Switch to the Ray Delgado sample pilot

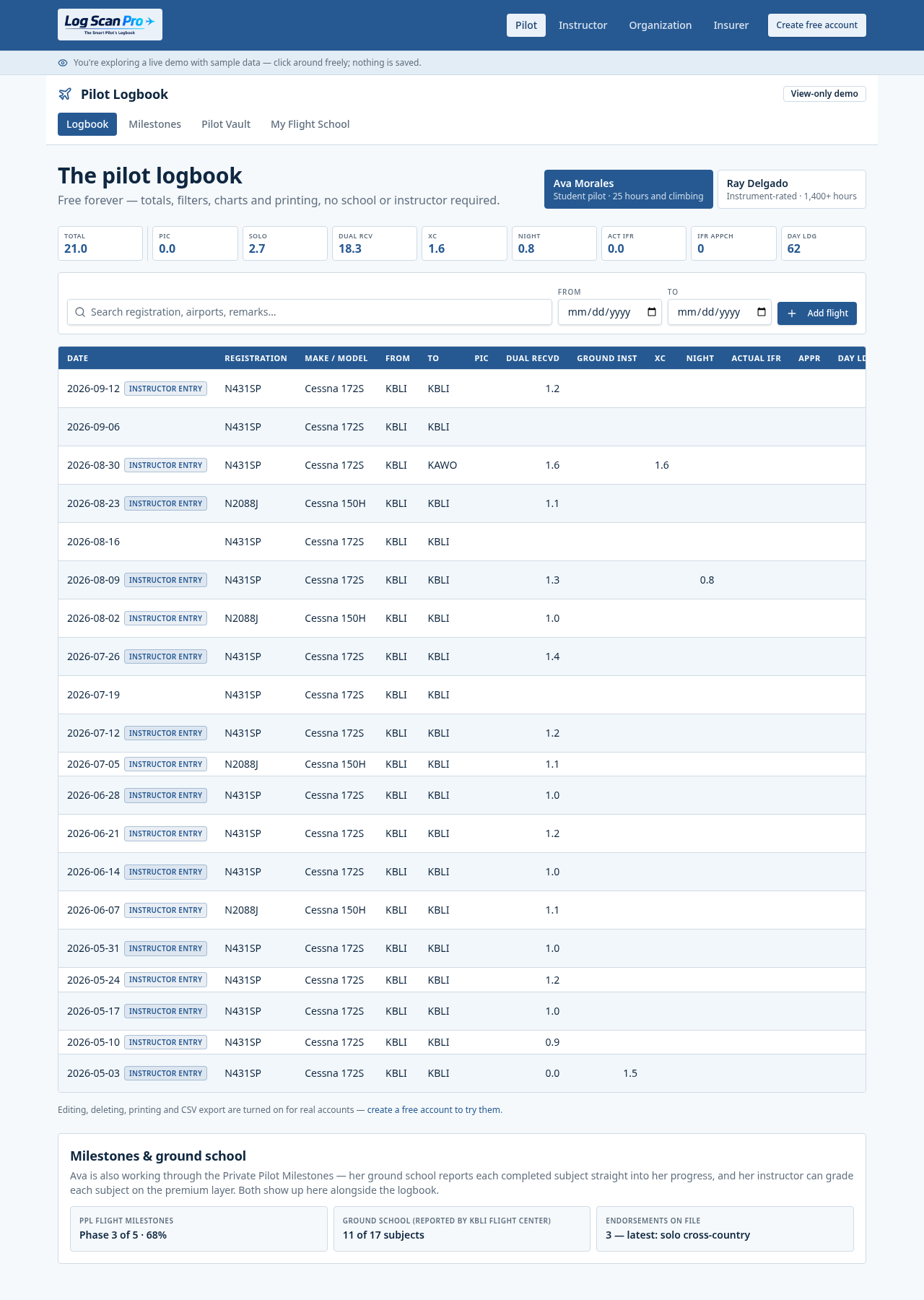click(792, 189)
